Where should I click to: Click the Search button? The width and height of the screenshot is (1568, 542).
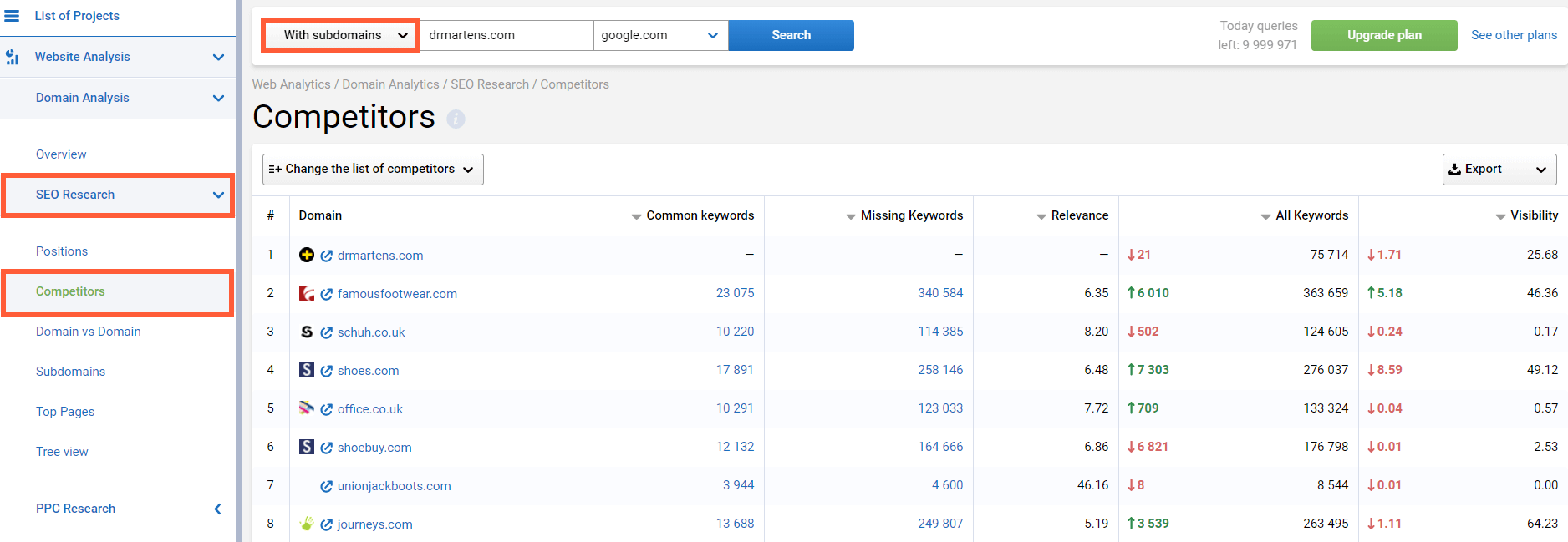click(792, 35)
